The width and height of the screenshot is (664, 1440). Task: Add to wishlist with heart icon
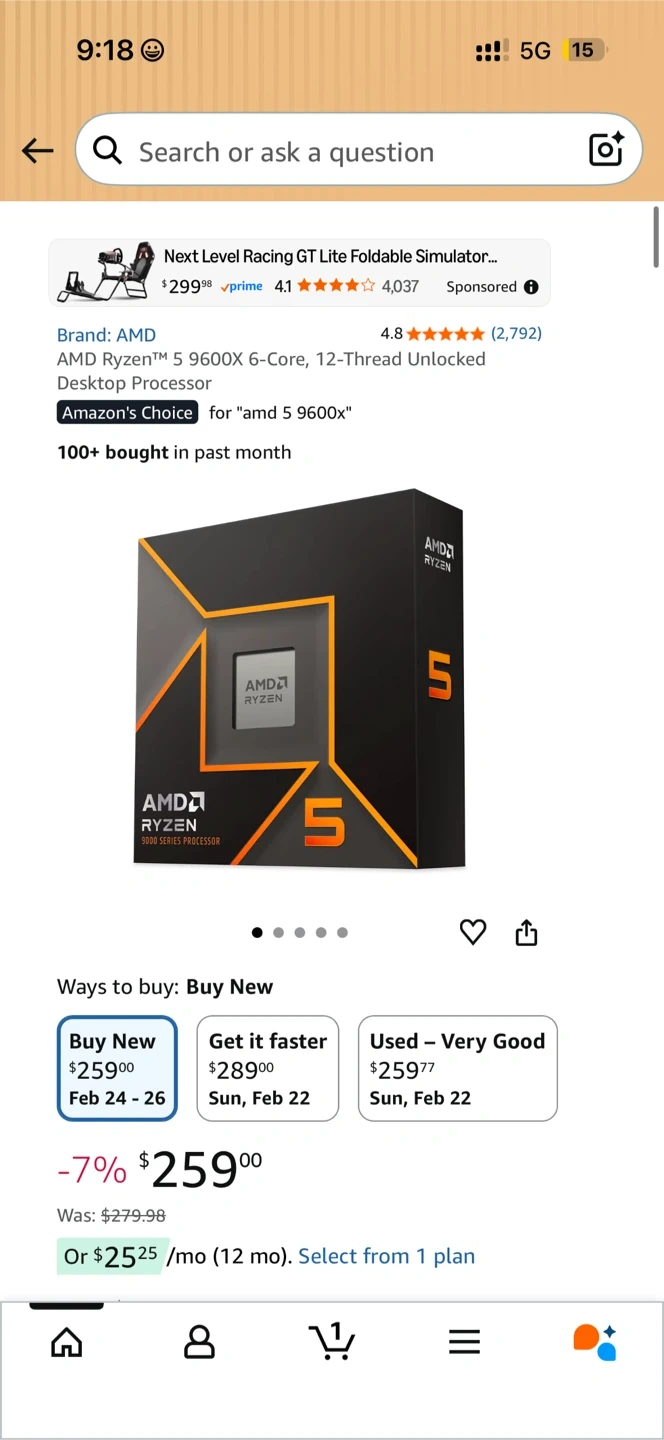pos(473,932)
